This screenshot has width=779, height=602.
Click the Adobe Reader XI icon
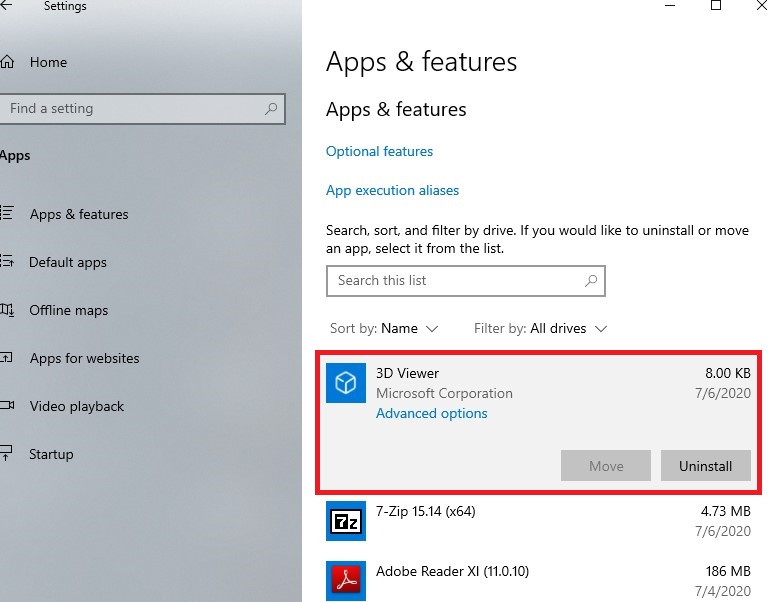[346, 581]
